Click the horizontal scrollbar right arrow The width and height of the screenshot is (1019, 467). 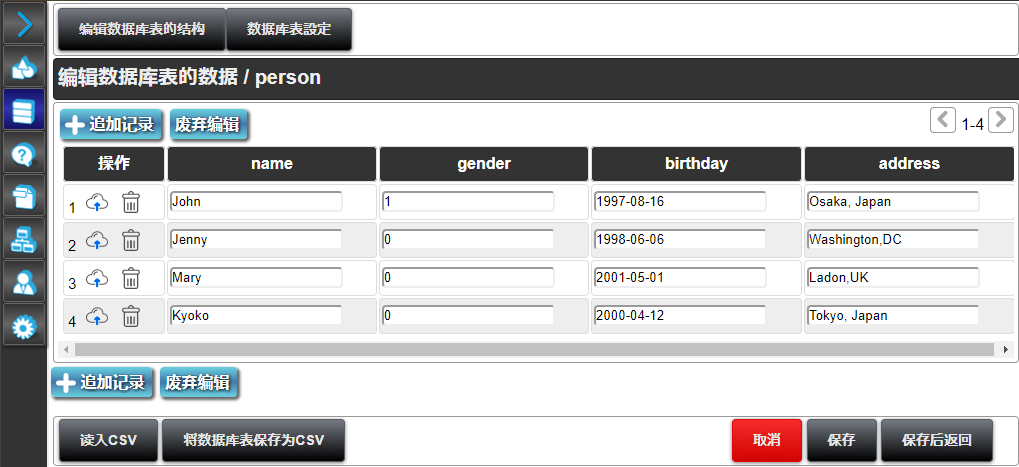[1006, 349]
